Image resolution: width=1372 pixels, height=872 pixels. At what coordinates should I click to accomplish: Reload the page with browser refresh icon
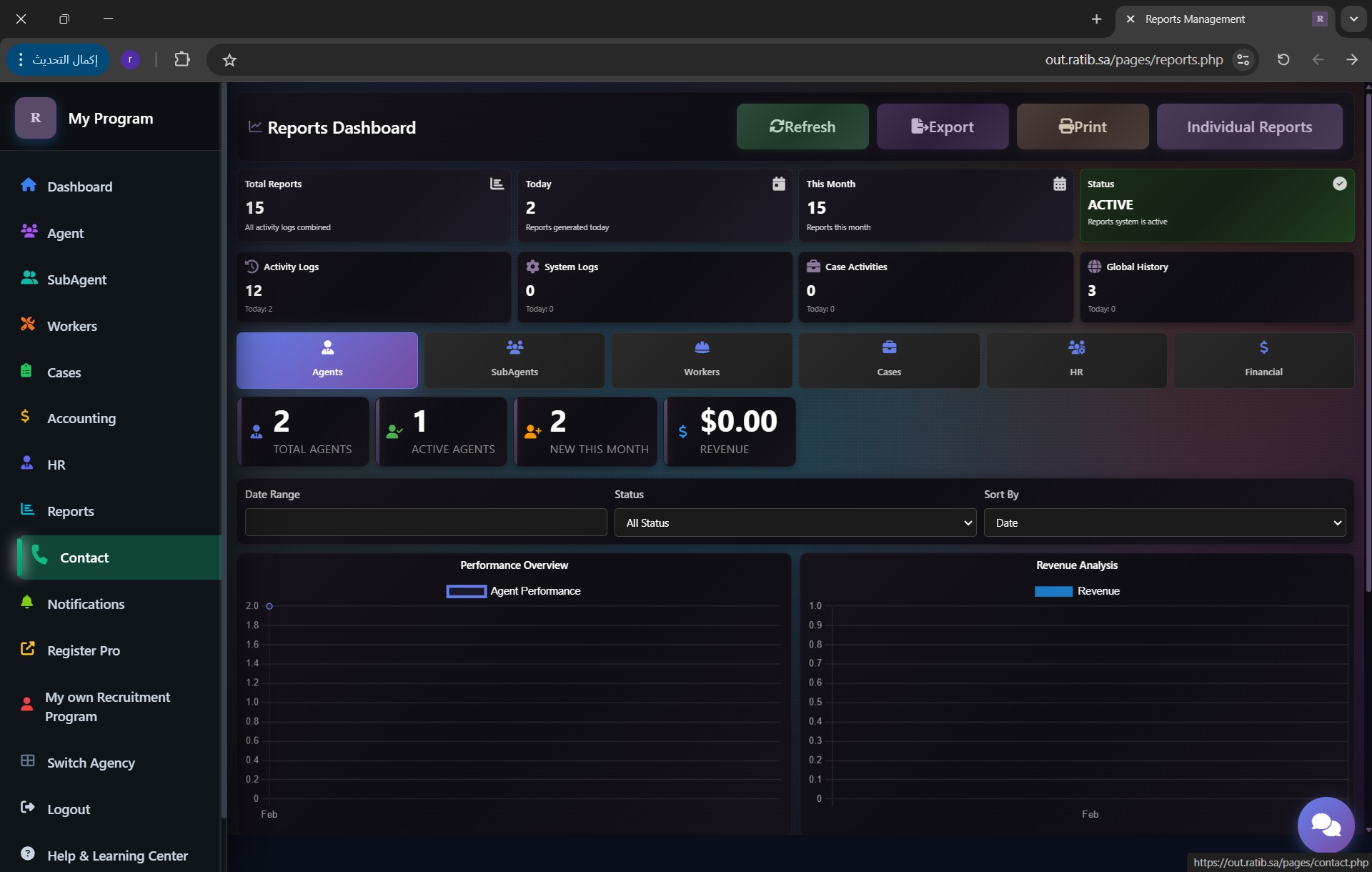(x=1283, y=59)
